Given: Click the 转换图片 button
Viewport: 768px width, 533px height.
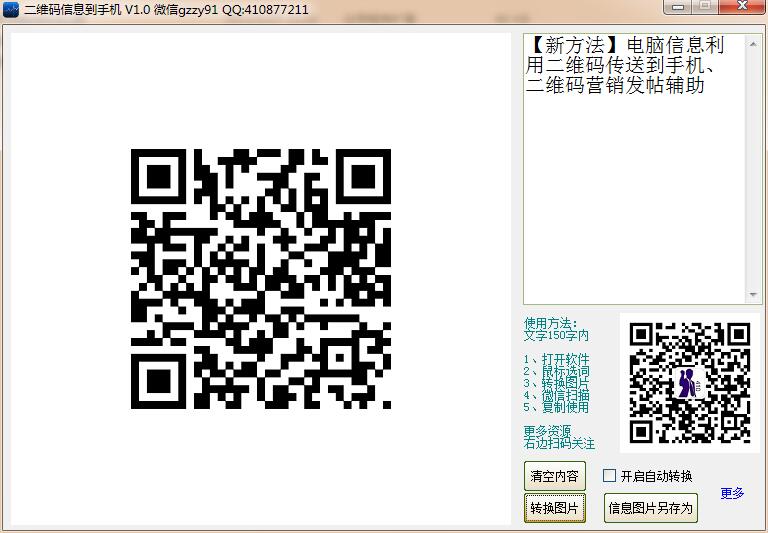Looking at the screenshot, I should point(554,508).
